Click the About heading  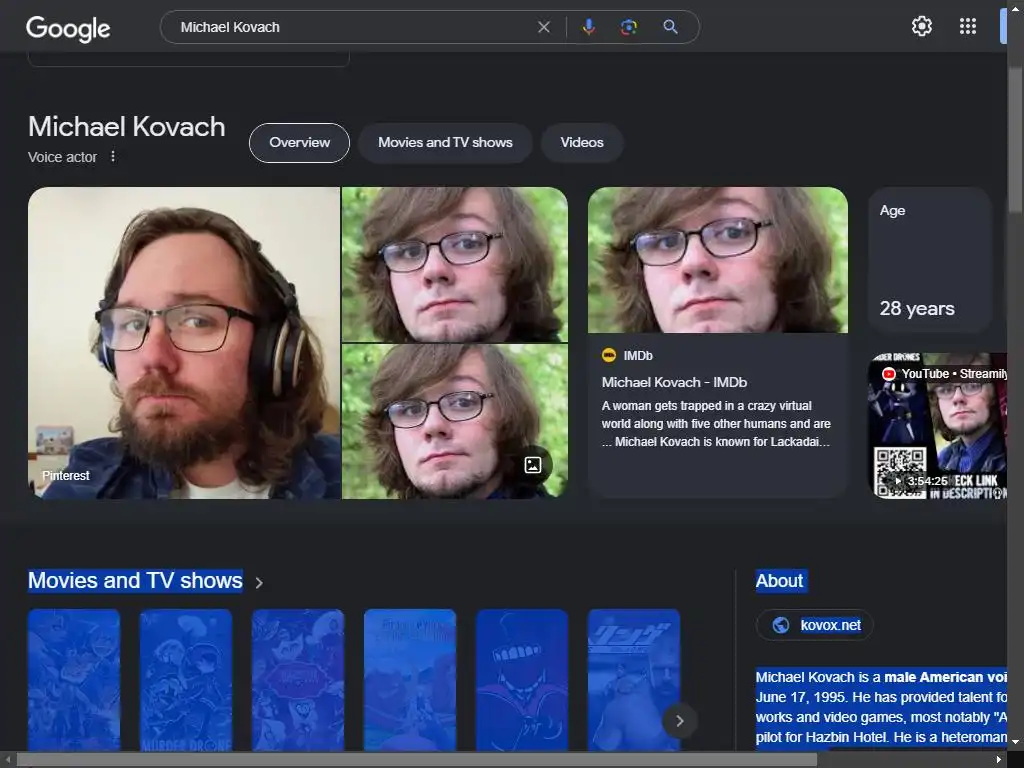point(780,581)
